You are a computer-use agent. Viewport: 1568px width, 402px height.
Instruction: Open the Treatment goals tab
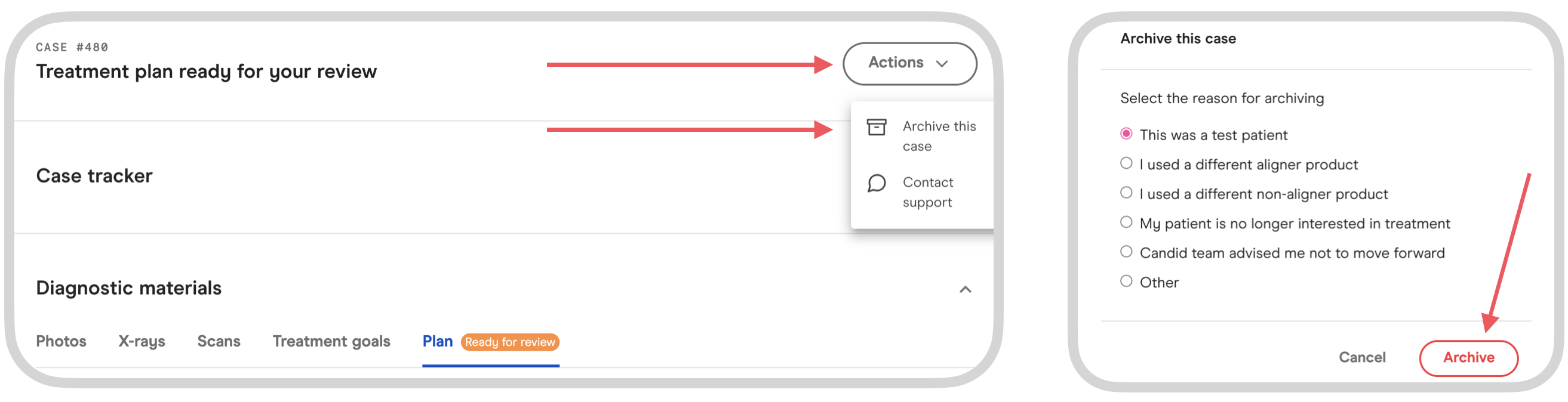tap(331, 342)
